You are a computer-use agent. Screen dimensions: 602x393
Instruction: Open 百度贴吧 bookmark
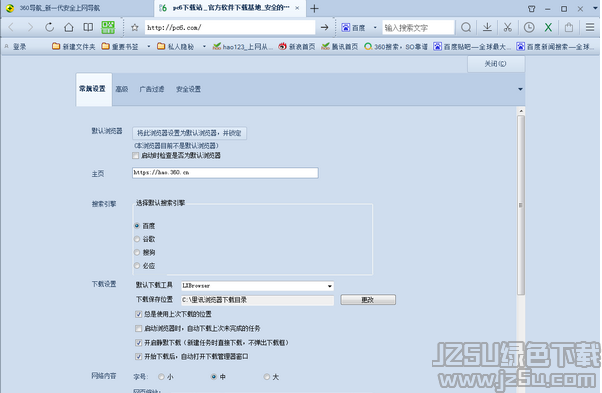472,46
